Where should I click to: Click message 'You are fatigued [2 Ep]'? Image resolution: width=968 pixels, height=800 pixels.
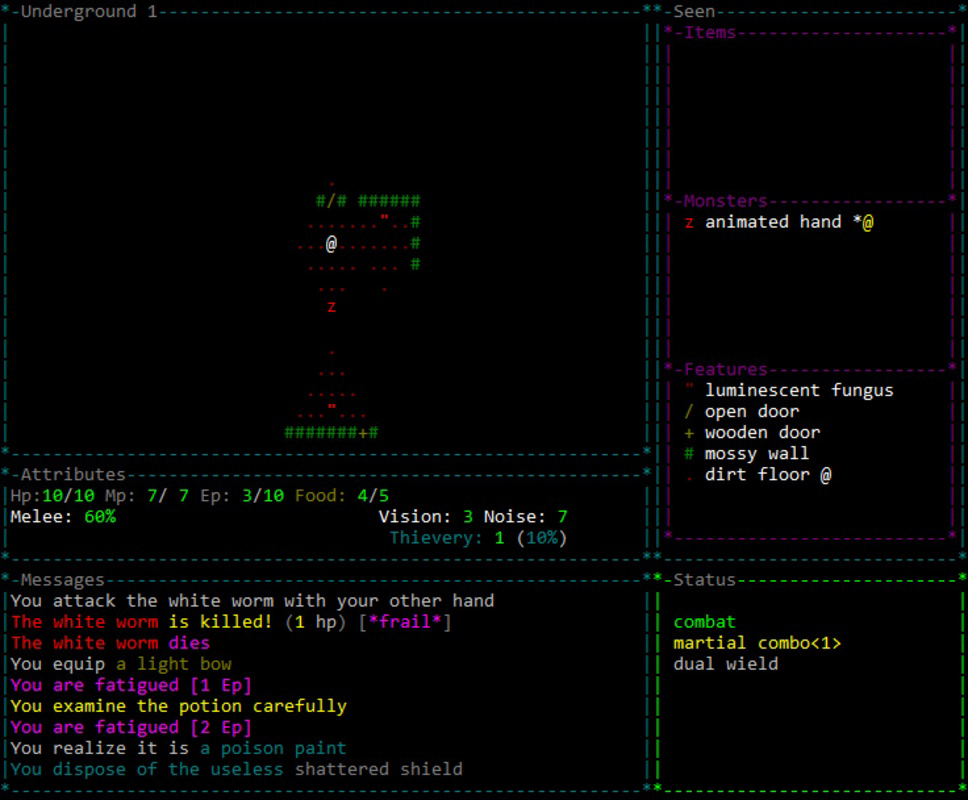pos(131,727)
